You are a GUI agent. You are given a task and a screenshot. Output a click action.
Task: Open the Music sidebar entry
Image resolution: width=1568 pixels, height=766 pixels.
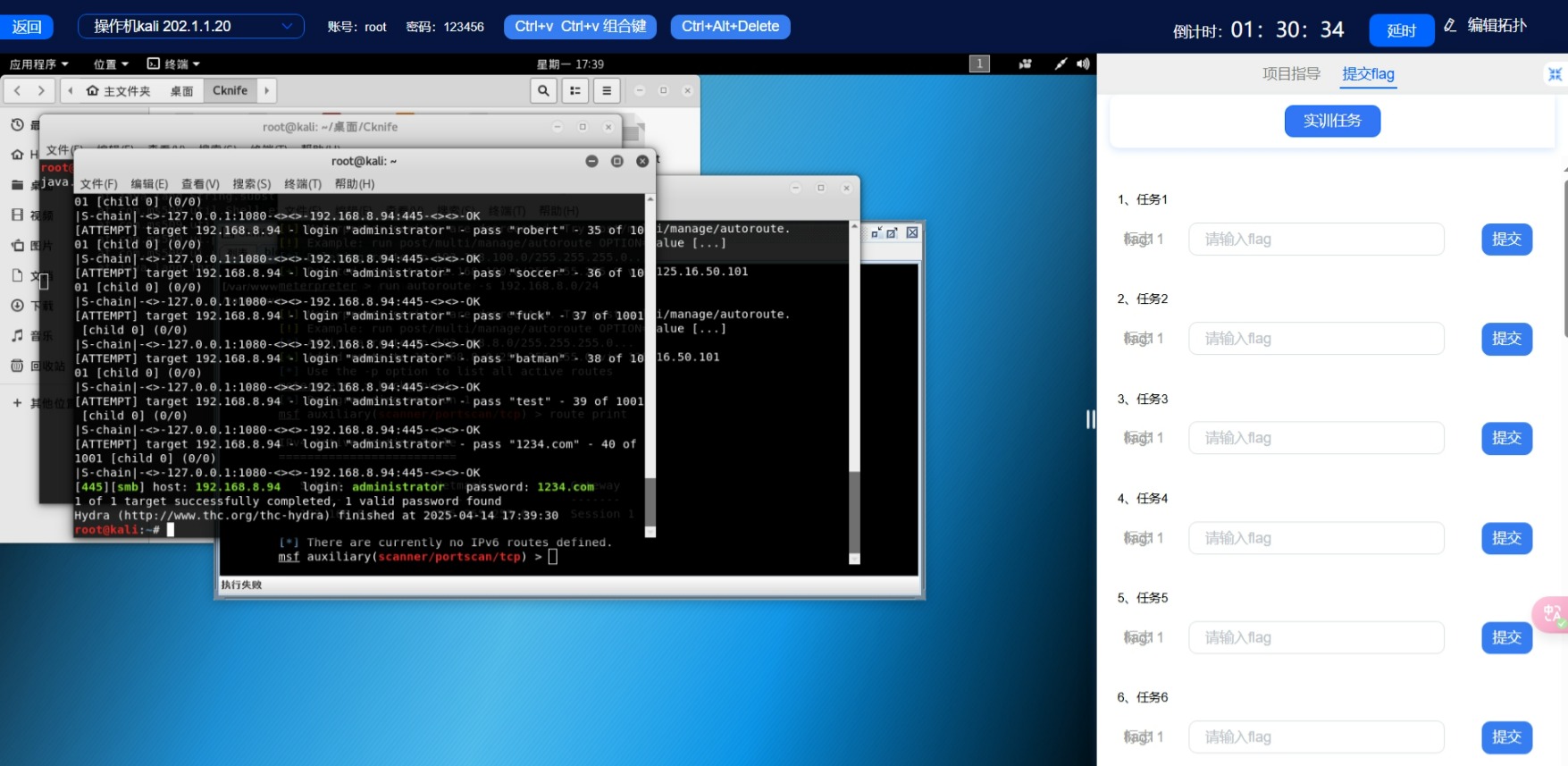[x=17, y=335]
